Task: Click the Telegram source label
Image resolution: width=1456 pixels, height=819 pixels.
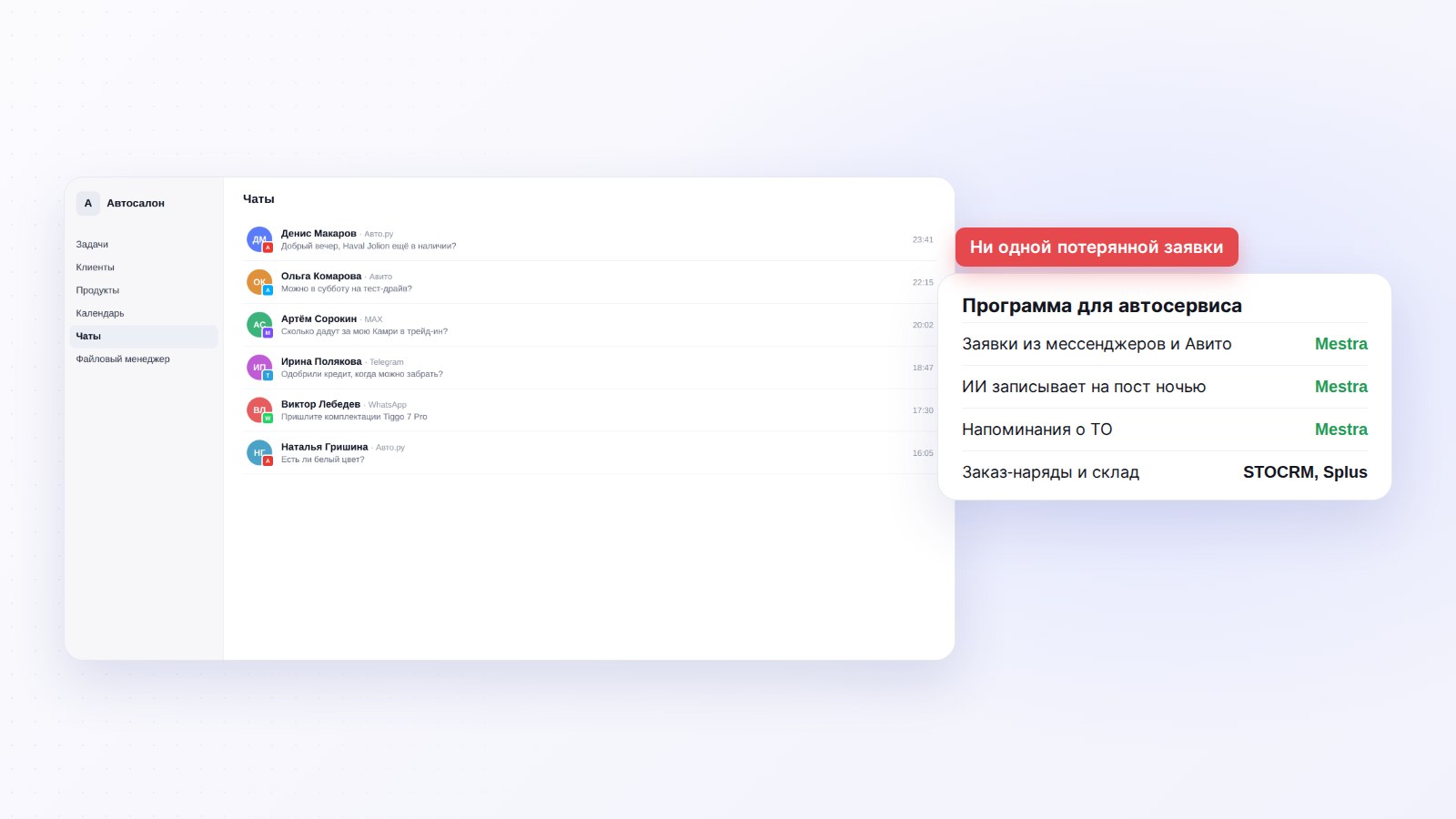Action: (387, 362)
